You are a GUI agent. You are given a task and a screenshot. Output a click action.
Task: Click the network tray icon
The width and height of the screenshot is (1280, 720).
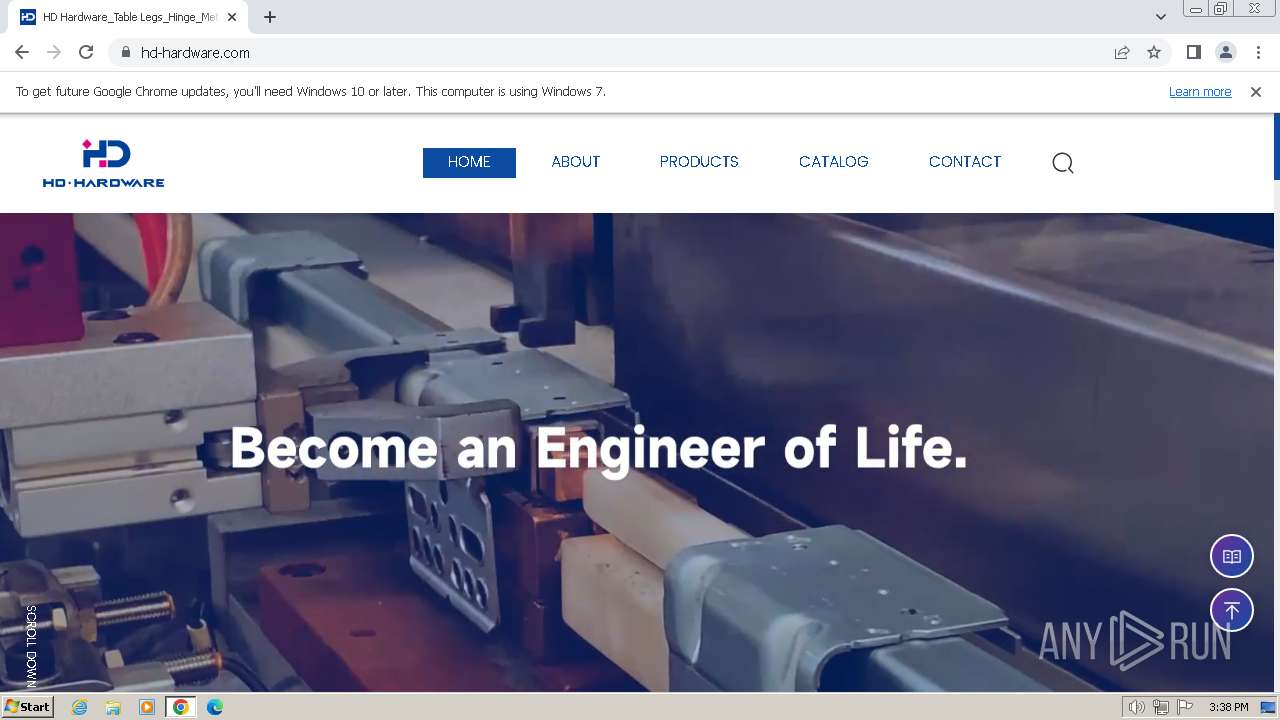pos(1161,707)
